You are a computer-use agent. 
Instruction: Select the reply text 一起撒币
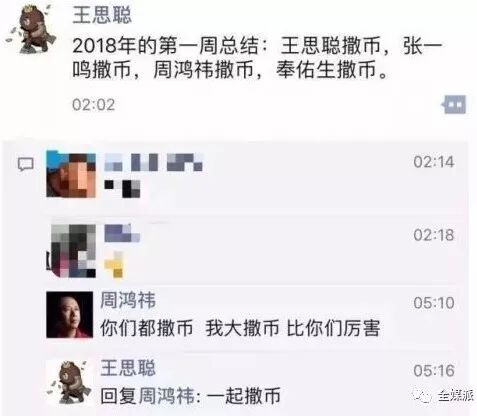(x=244, y=396)
